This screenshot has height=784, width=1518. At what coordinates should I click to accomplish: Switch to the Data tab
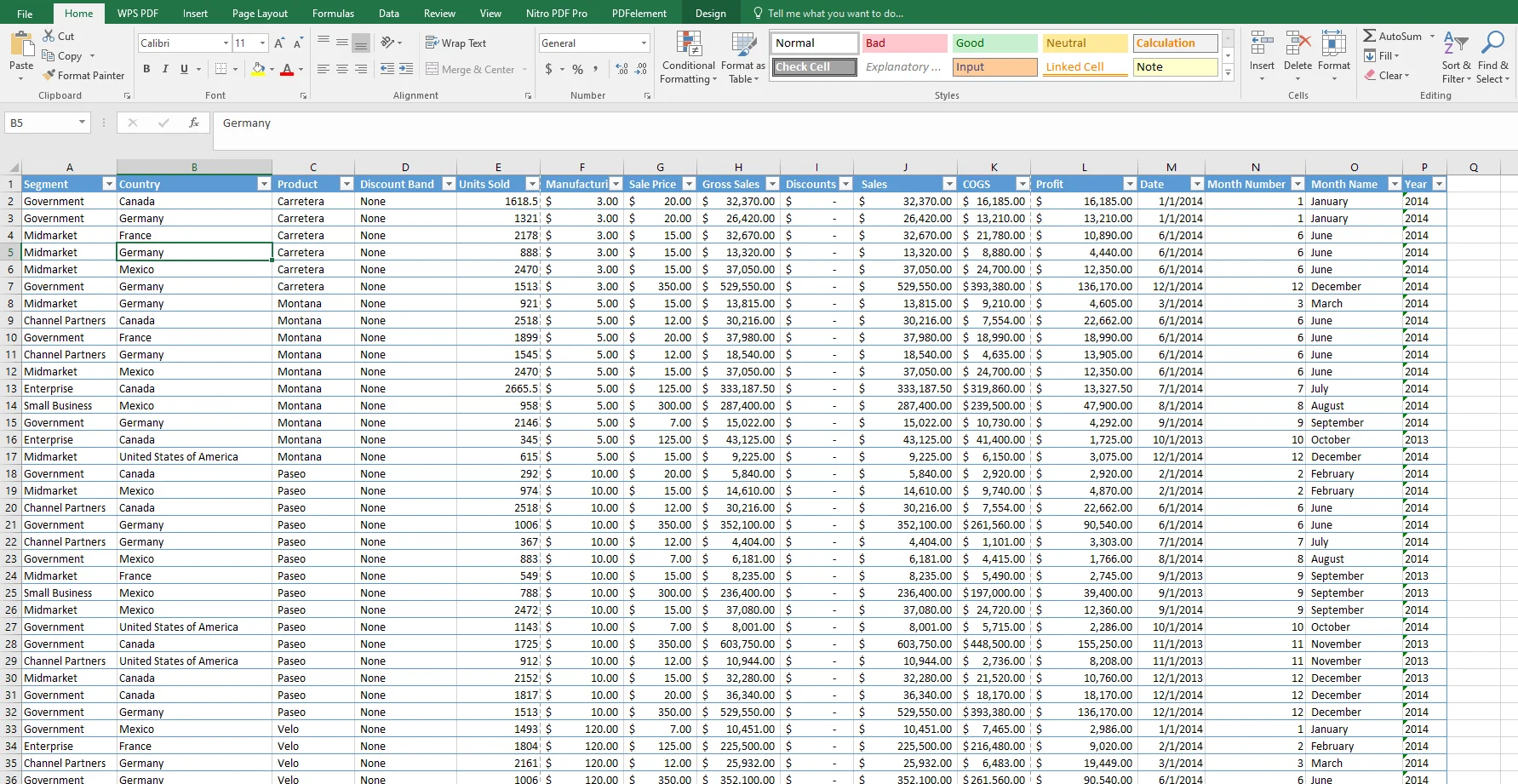coord(389,14)
